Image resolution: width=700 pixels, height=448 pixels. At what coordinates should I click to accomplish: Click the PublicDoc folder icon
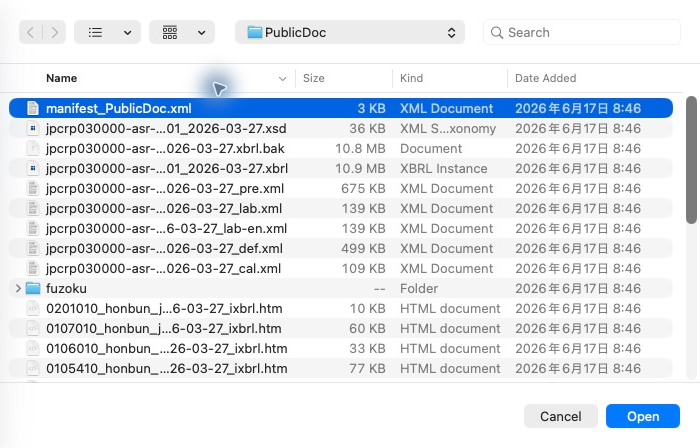point(254,33)
